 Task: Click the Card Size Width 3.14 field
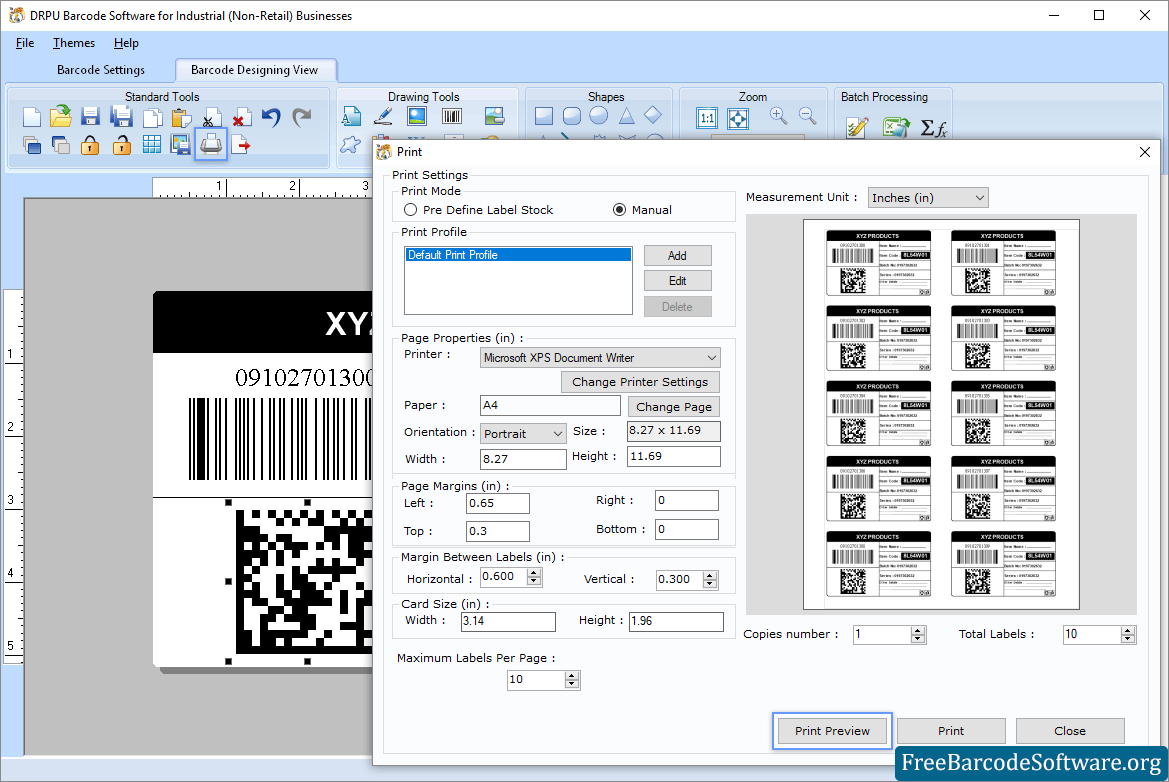(x=508, y=621)
